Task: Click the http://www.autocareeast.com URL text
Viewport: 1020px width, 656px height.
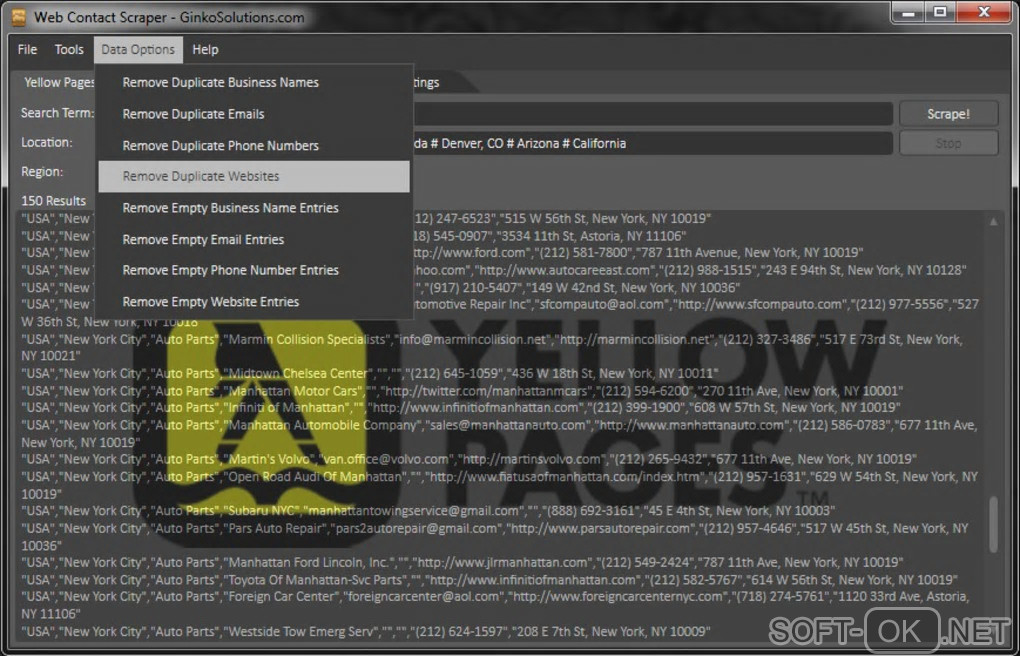Action: click(x=565, y=270)
